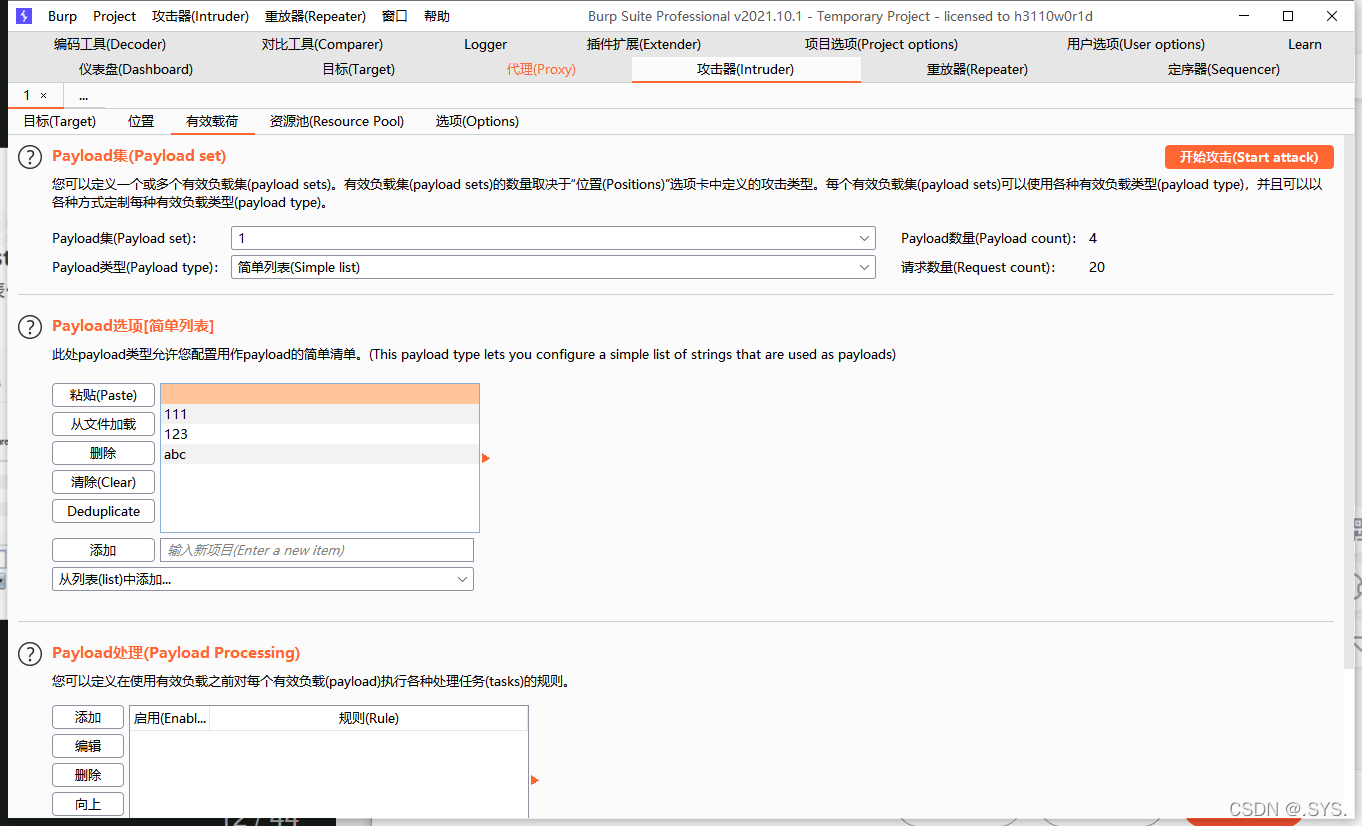
Task: Click 删除 button in Payload Processing
Action: [x=88, y=775]
